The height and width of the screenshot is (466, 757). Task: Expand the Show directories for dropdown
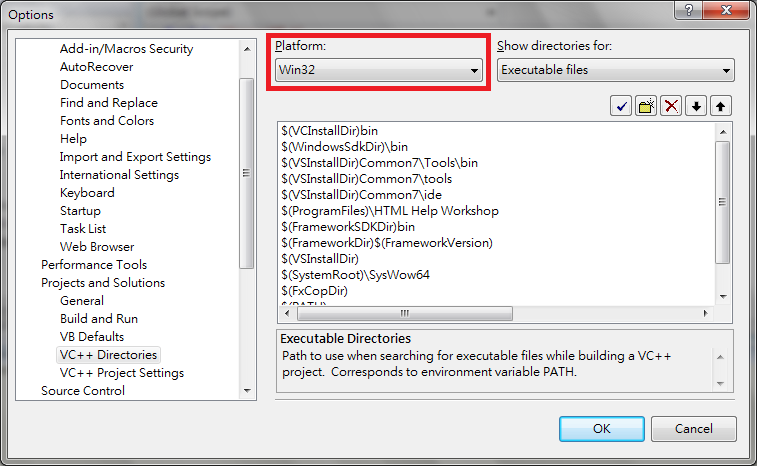(x=615, y=71)
